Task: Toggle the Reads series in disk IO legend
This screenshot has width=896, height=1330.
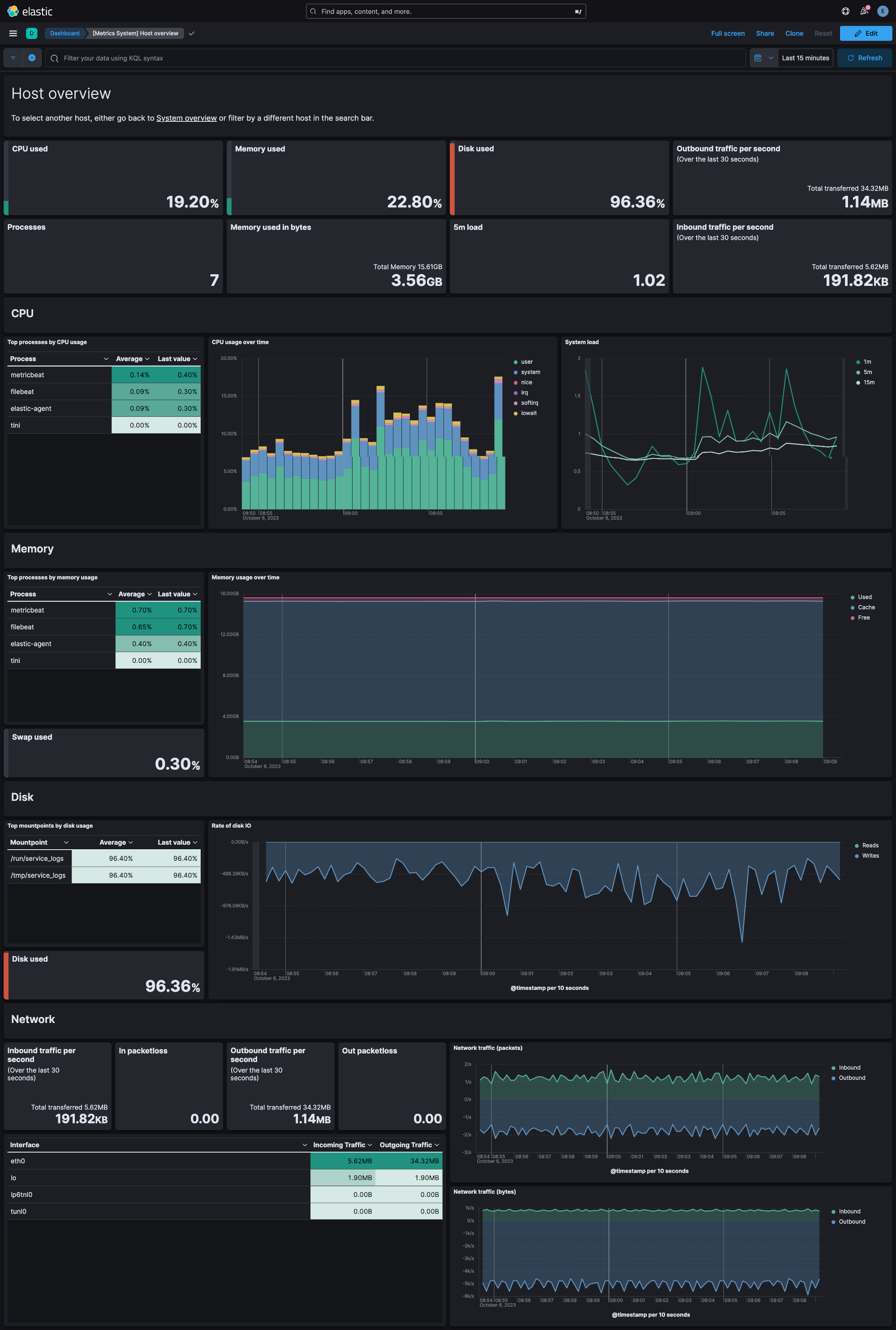Action: (867, 845)
